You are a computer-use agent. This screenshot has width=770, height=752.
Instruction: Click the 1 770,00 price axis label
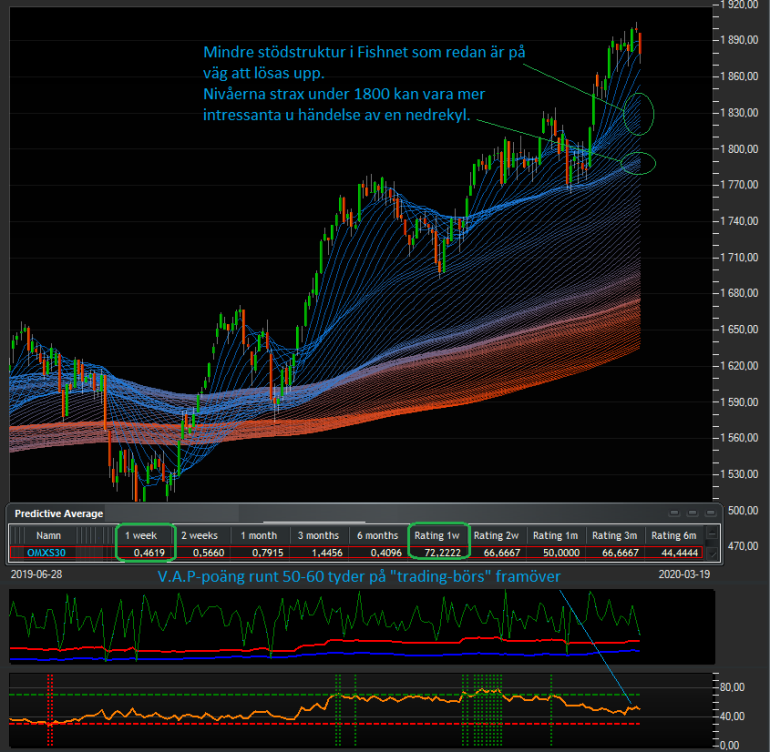(740, 185)
